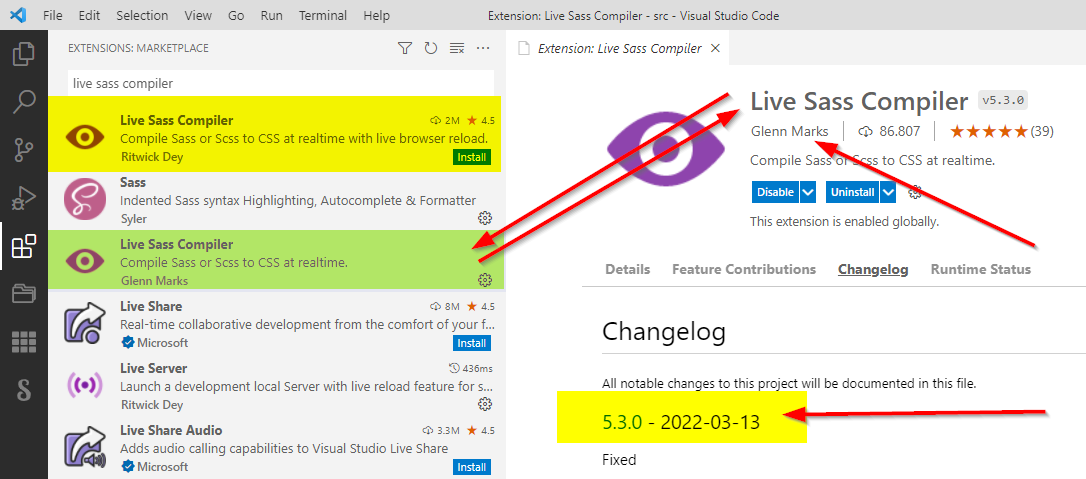
Task: Open the grid icon view in activity bar
Action: (24, 343)
